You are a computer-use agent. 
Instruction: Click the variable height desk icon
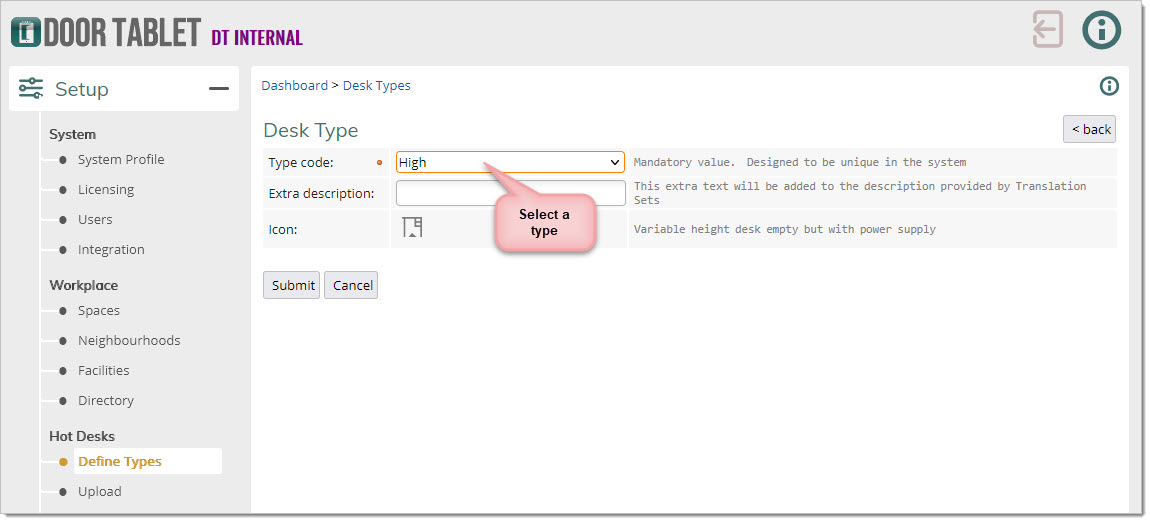[412, 228]
